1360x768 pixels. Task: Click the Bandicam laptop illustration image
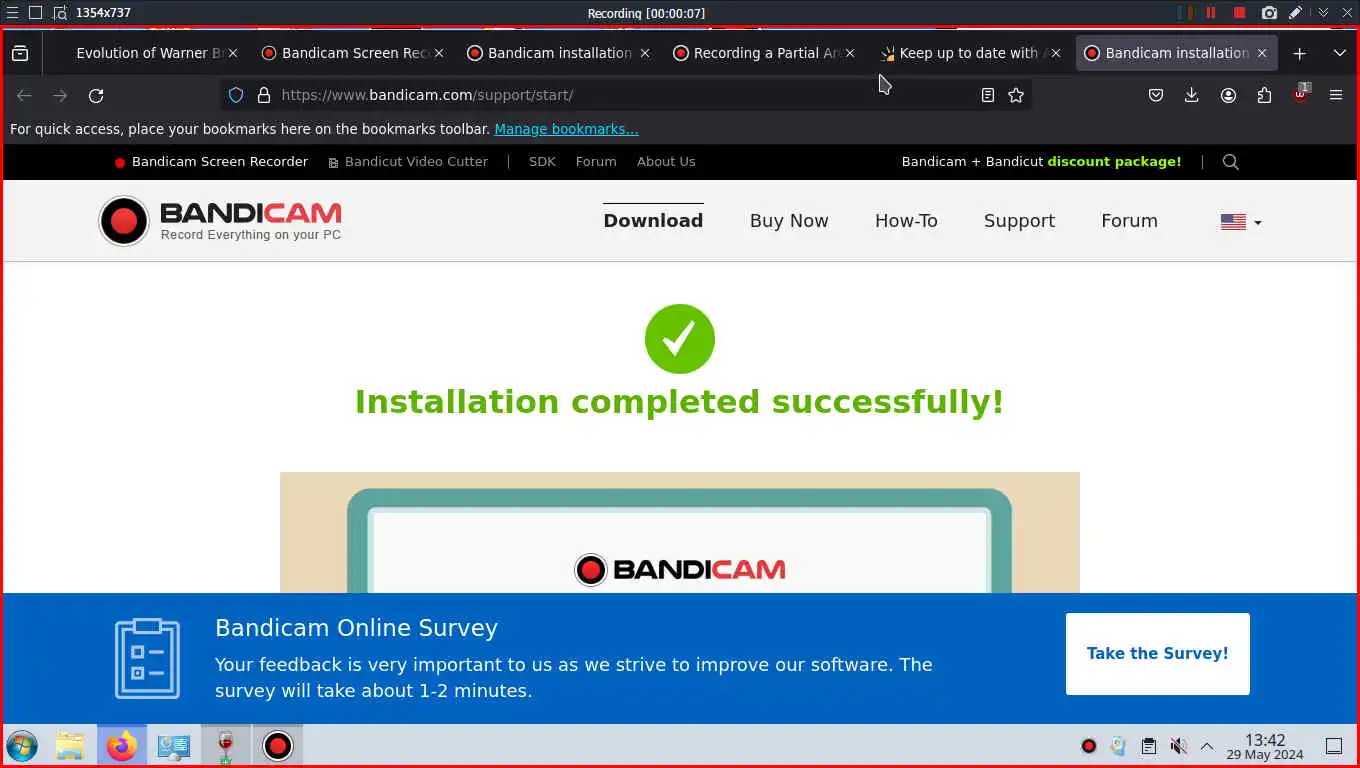pos(680,533)
